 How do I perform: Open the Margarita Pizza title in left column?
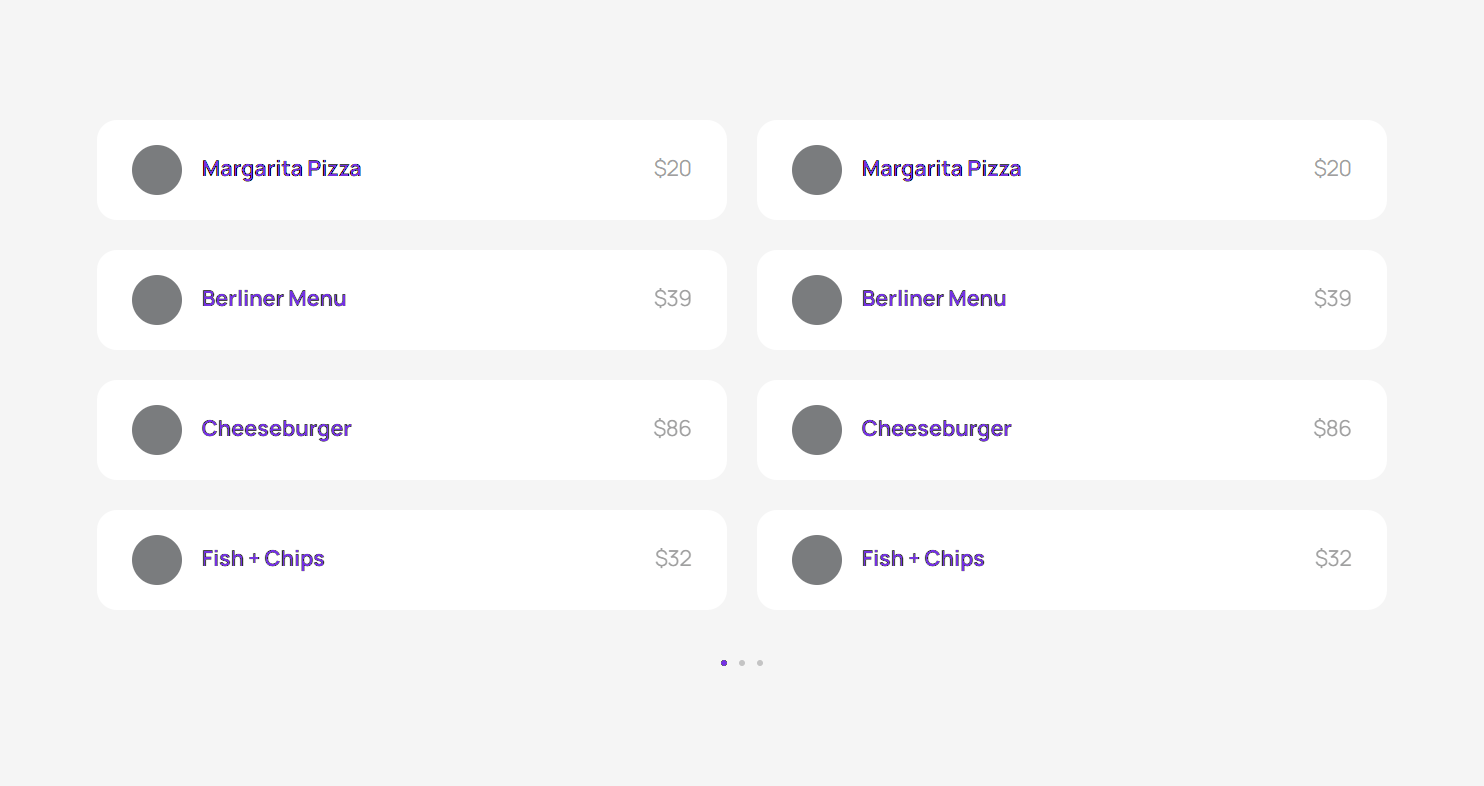281,169
